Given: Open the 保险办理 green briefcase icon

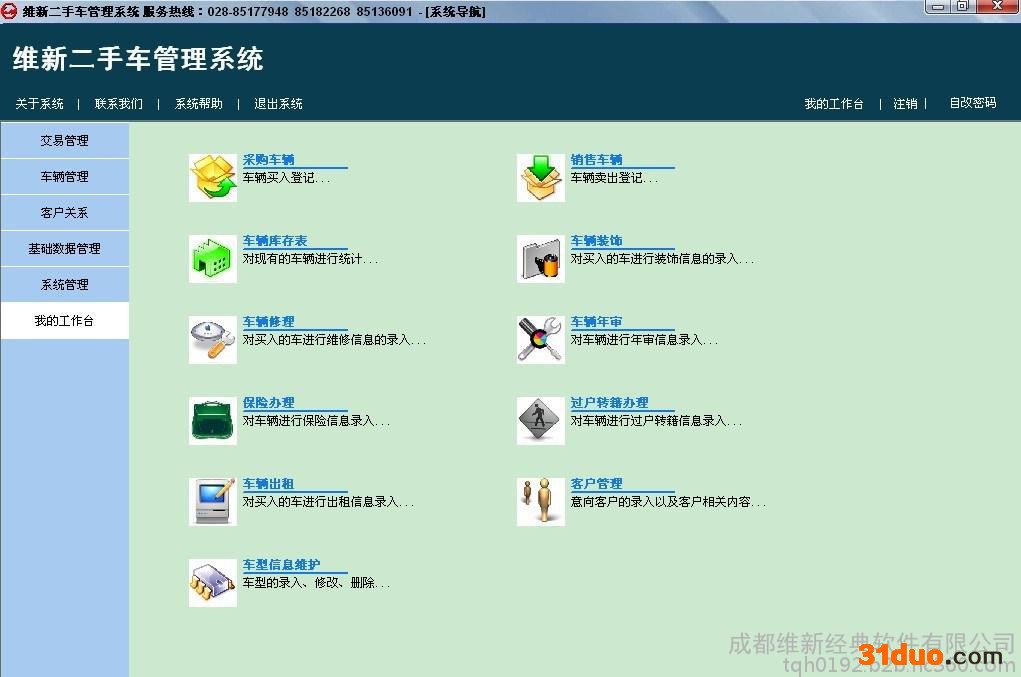Looking at the screenshot, I should click(213, 421).
